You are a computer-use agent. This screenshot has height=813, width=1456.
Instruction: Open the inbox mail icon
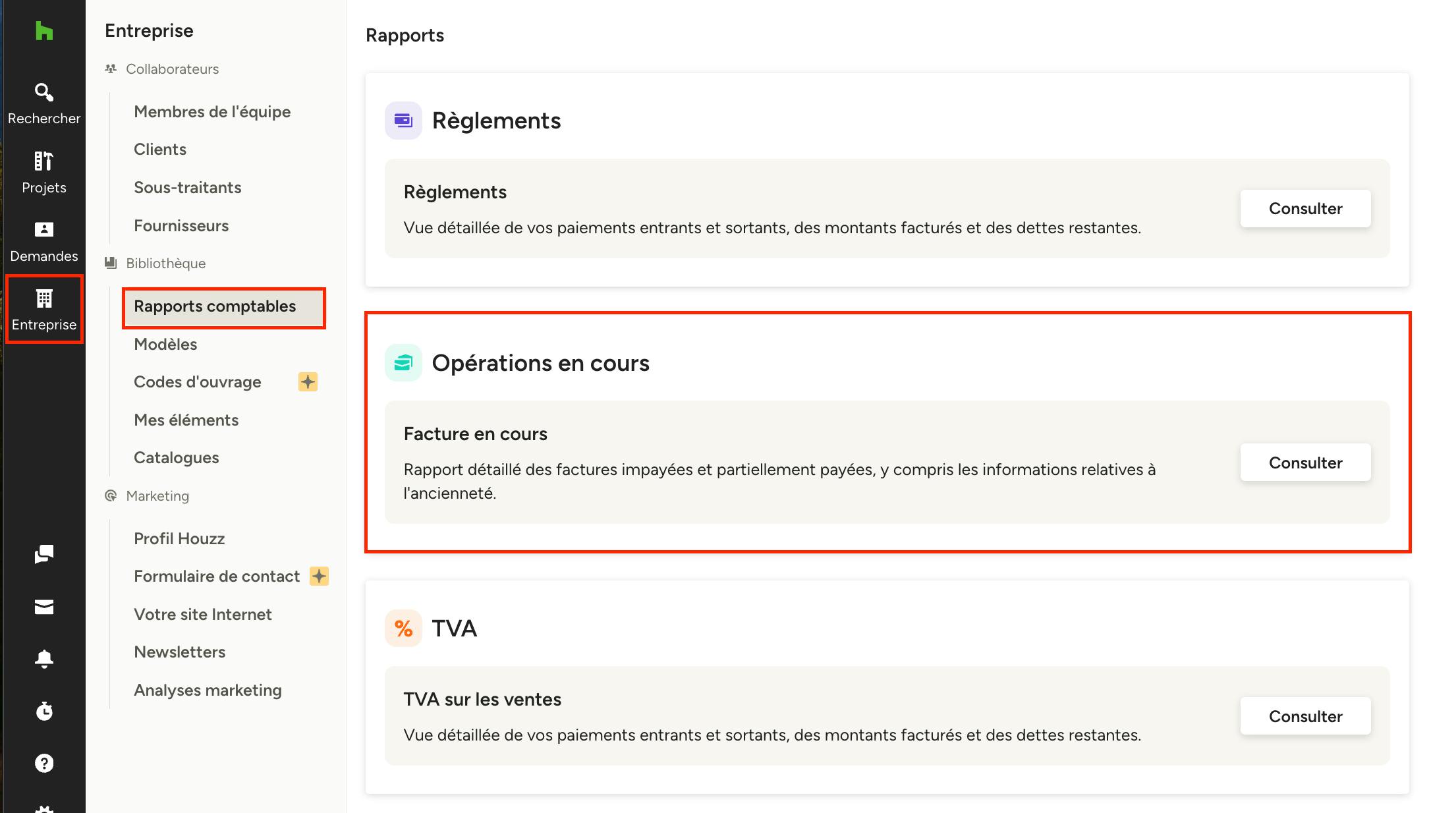(44, 607)
